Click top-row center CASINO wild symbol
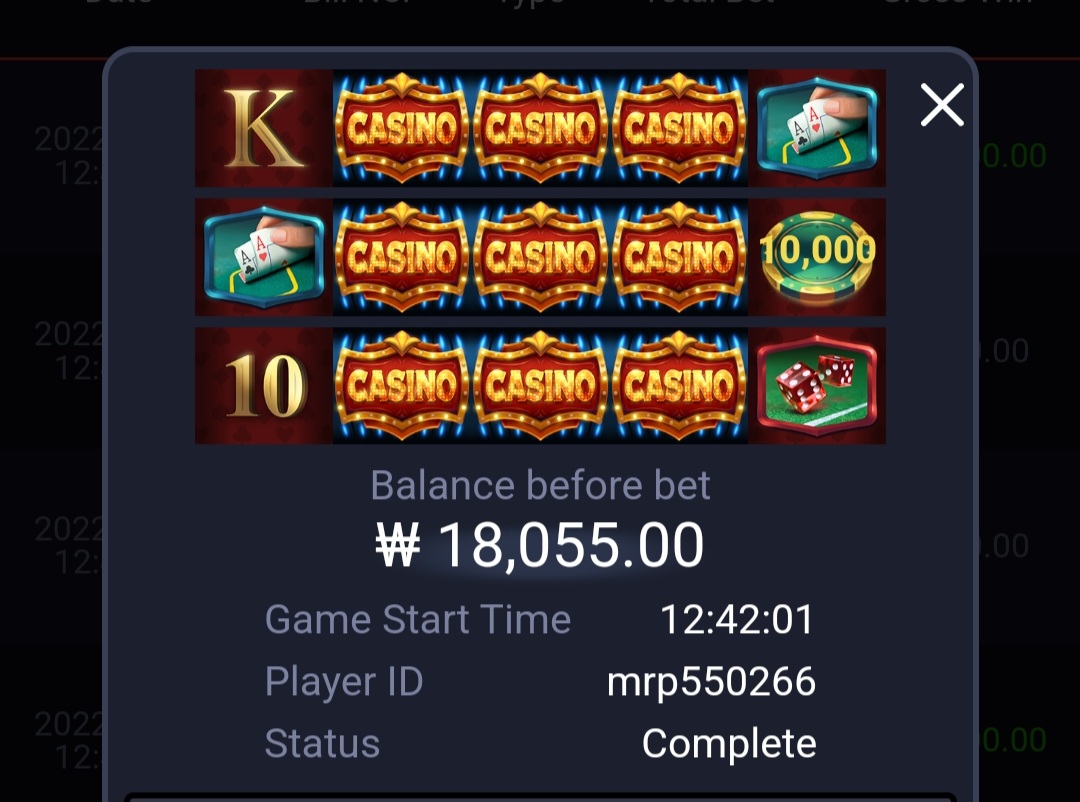 pos(541,128)
